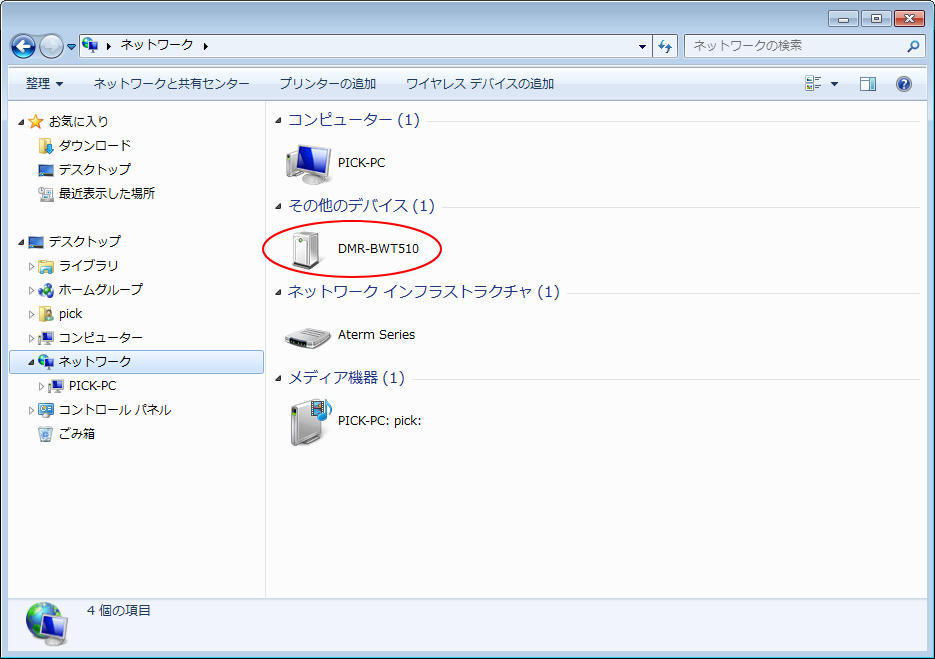Select the ライブラリ icon
This screenshot has height=659, width=935.
pyautogui.click(x=45, y=266)
